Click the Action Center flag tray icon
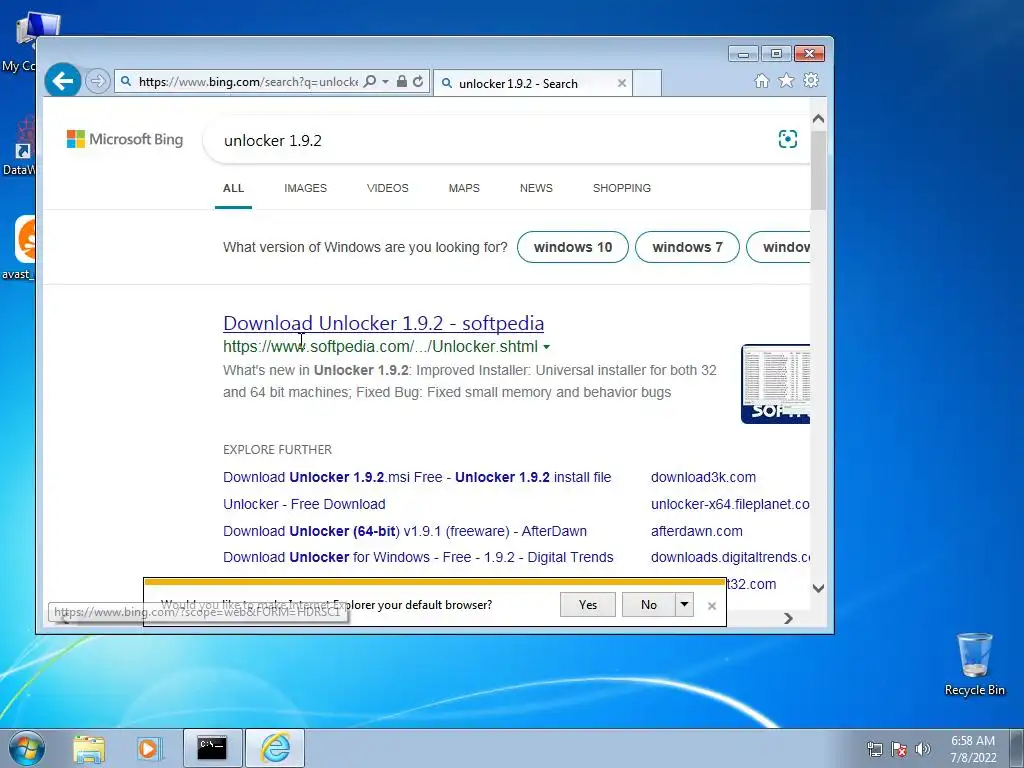Screen dimensions: 1024x768 tap(899, 749)
